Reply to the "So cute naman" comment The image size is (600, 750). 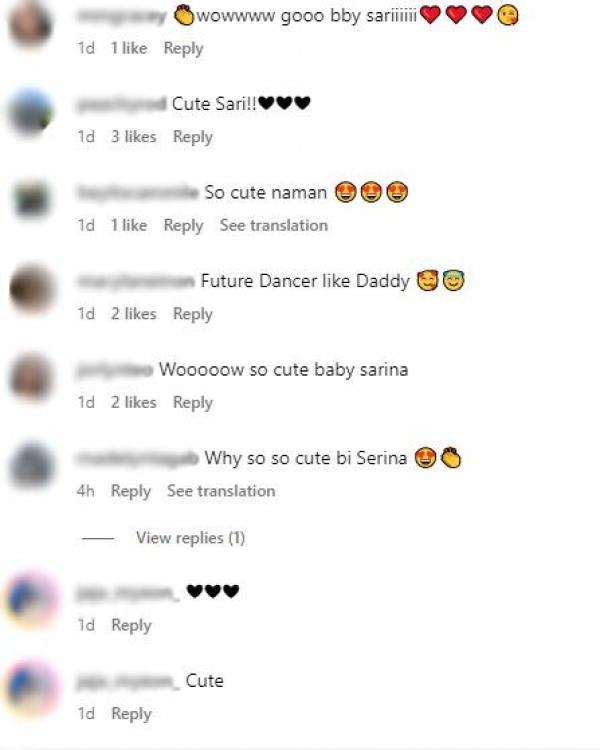click(x=183, y=225)
